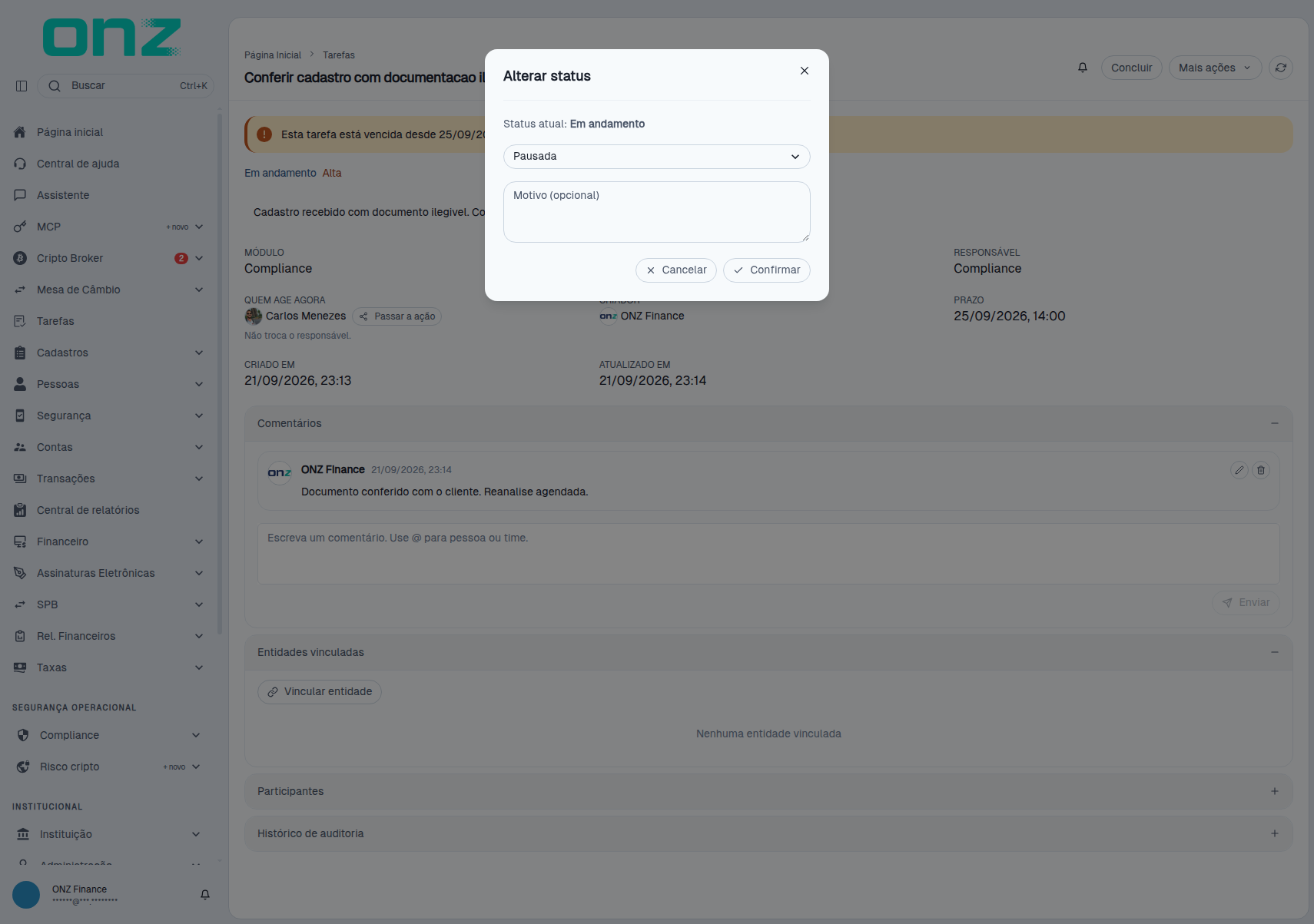Toggle the sidebar panel icon
Image resolution: width=1314 pixels, height=924 pixels.
22,86
